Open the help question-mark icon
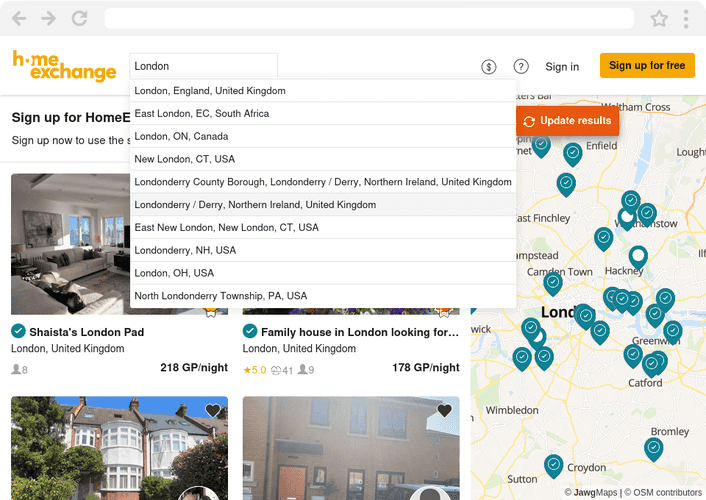This screenshot has height=500, width=706. [x=521, y=67]
